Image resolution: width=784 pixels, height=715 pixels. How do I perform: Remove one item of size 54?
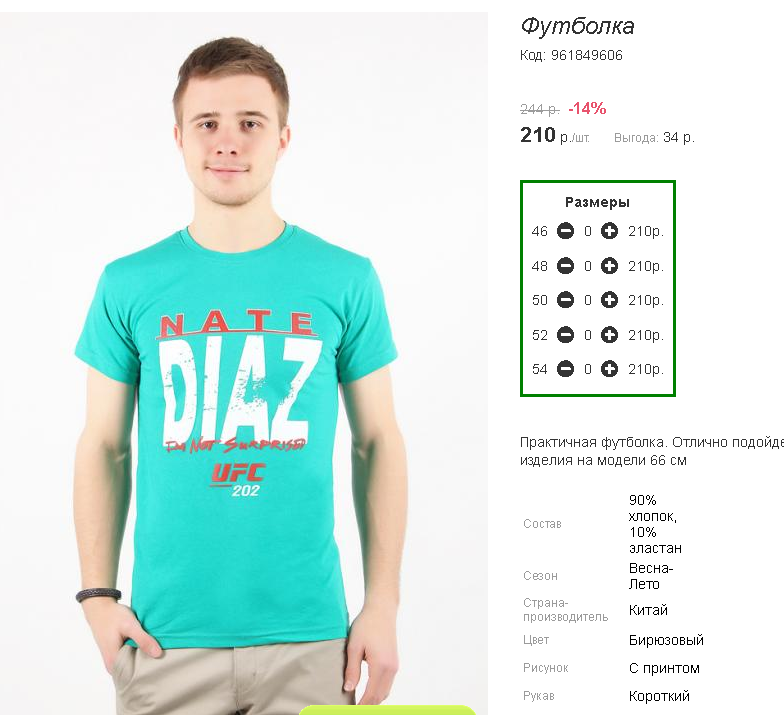tap(566, 369)
